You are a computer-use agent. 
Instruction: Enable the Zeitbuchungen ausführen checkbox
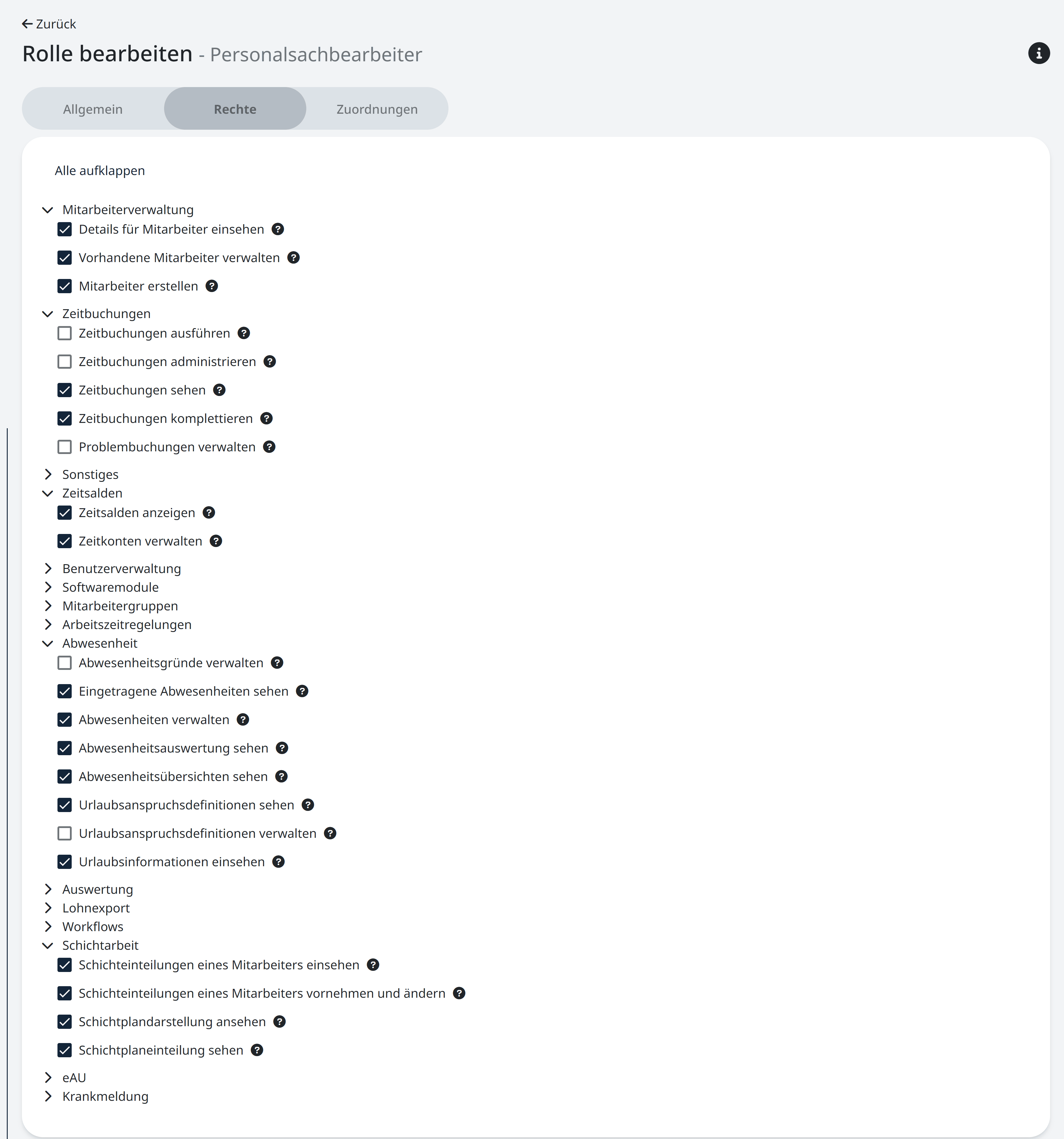[x=65, y=333]
